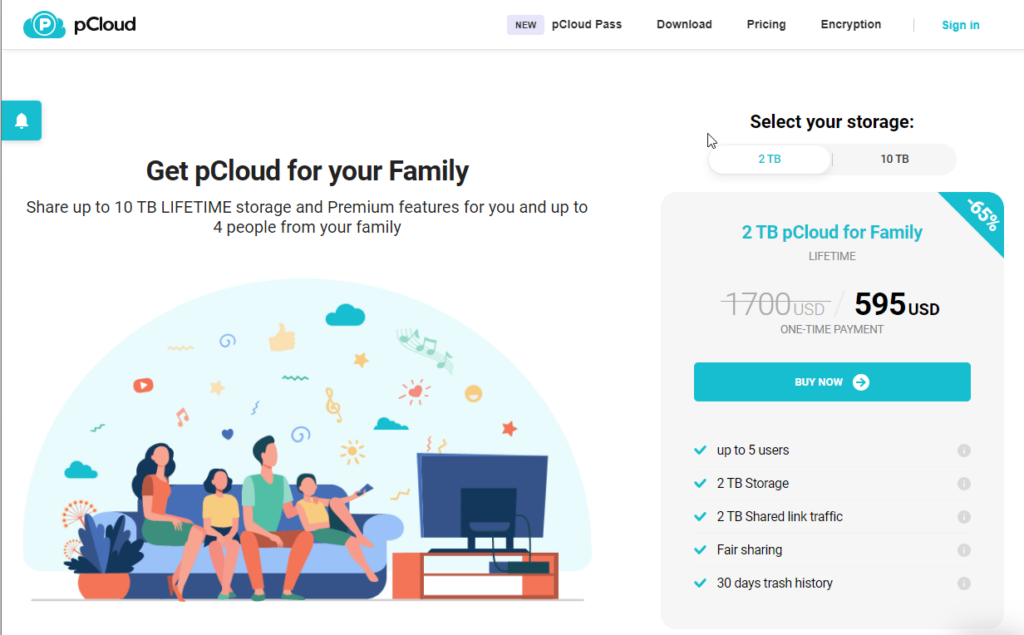Go to the Download page
The width and height of the screenshot is (1024, 635).
tap(684, 25)
